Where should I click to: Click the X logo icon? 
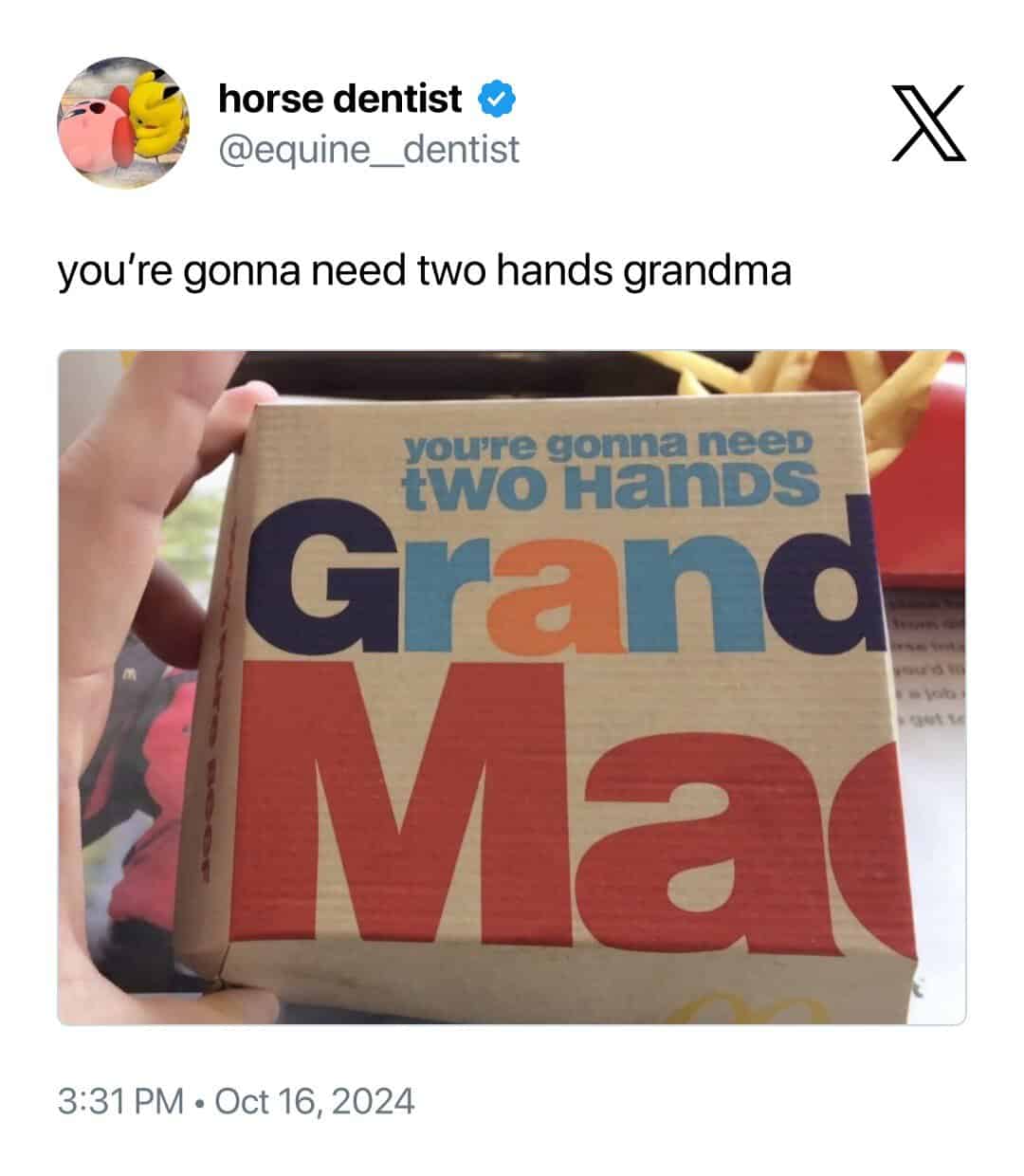pyautogui.click(x=929, y=122)
